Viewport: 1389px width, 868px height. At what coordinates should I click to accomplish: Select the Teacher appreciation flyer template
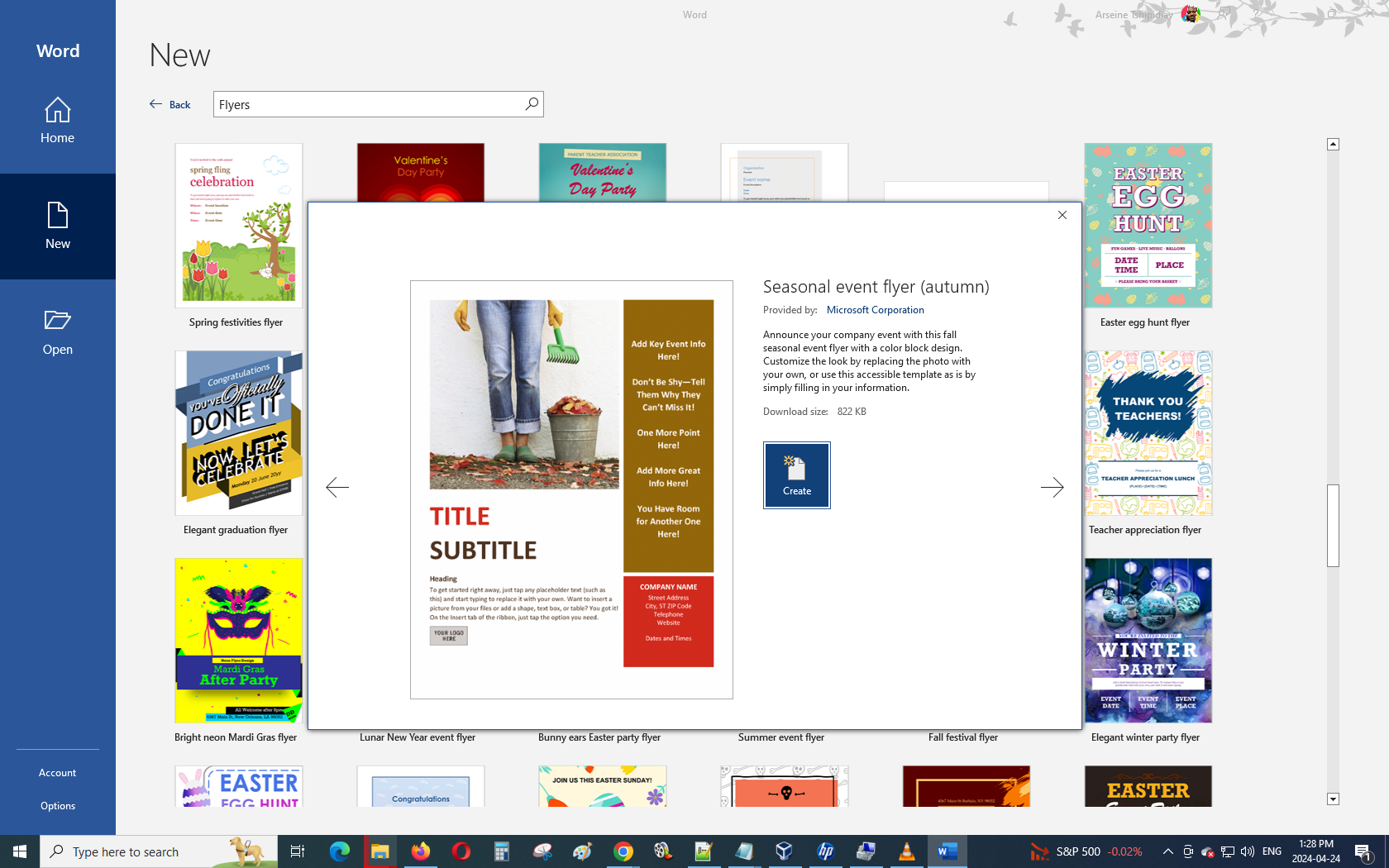[x=1148, y=433]
